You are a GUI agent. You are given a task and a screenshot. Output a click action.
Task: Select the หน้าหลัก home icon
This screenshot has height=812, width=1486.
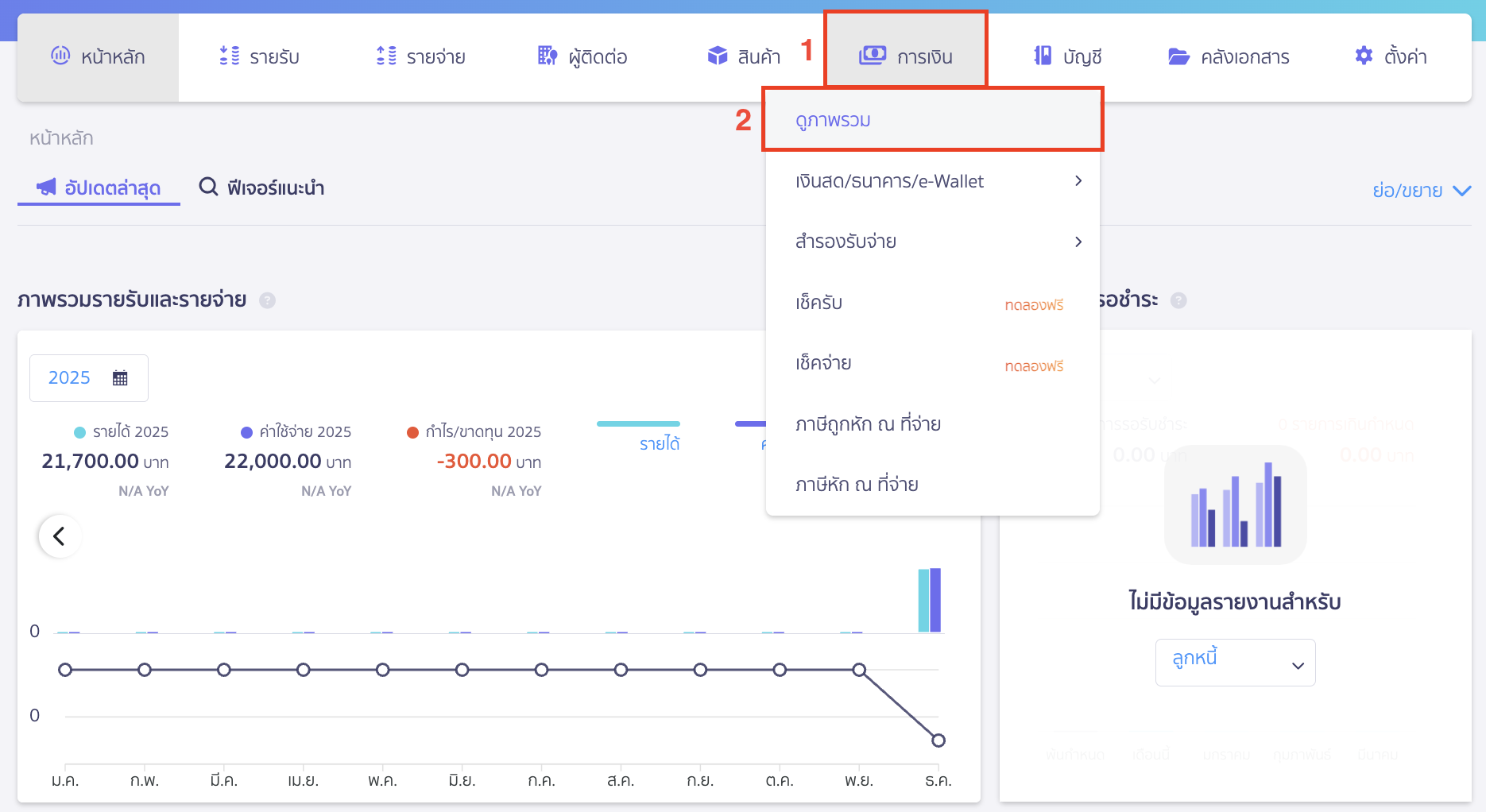[x=59, y=56]
